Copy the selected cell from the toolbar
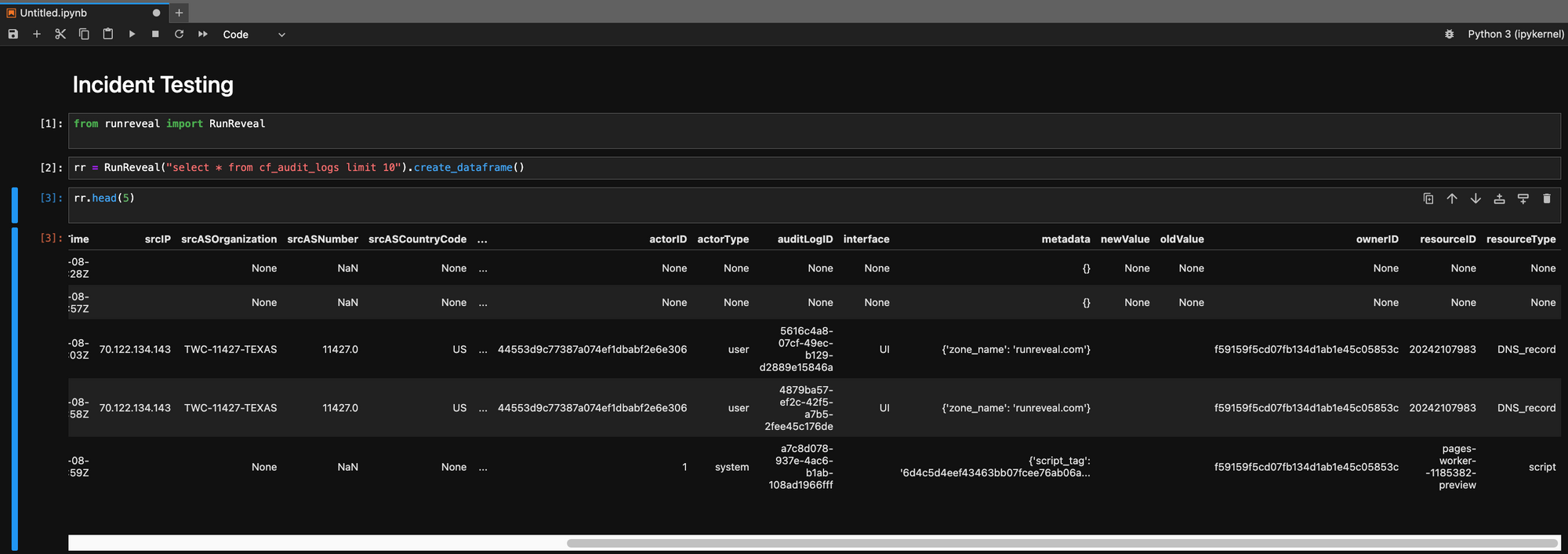The image size is (1568, 554). pyautogui.click(x=84, y=35)
